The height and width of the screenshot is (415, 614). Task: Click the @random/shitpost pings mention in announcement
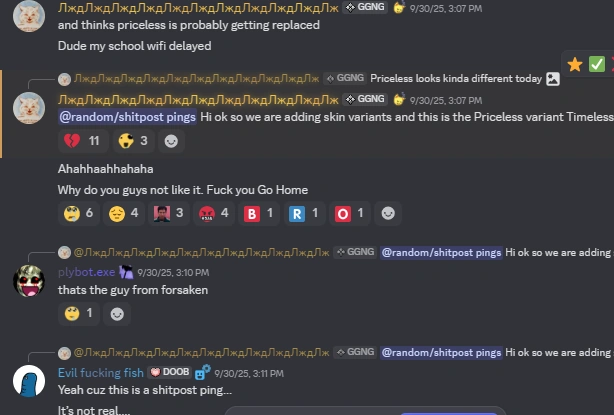coord(127,117)
